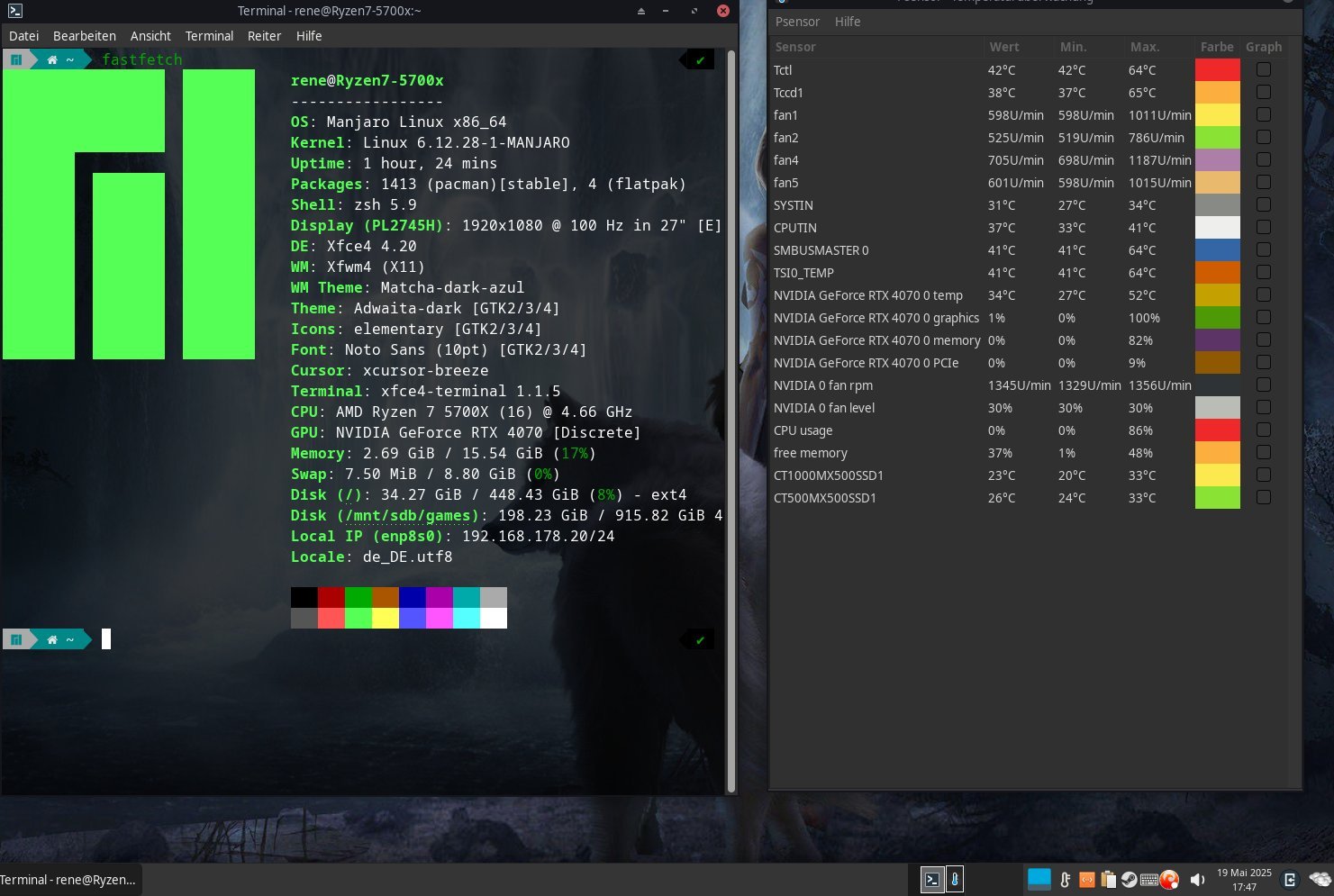Click the Wert column header

click(x=1019, y=47)
